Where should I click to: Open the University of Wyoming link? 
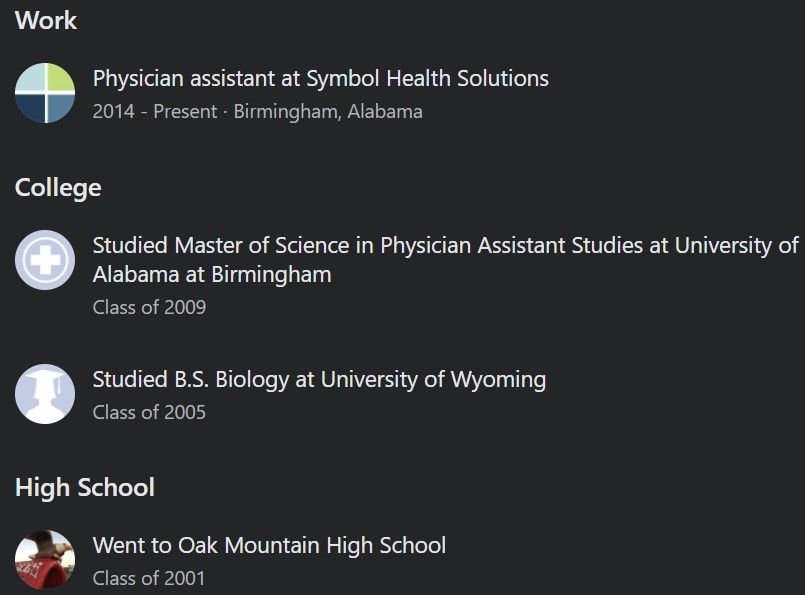click(x=433, y=380)
